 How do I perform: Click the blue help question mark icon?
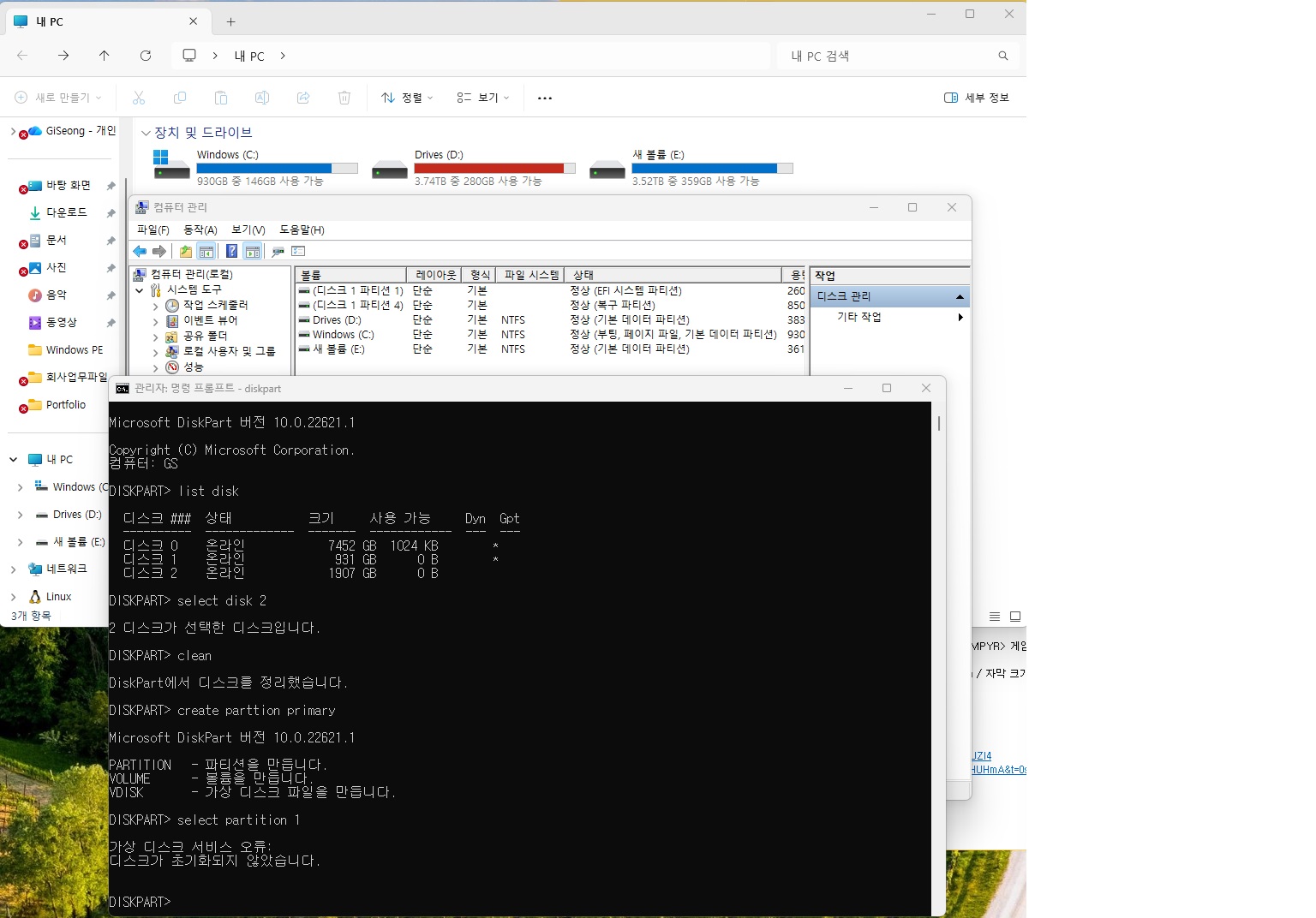pyautogui.click(x=231, y=251)
